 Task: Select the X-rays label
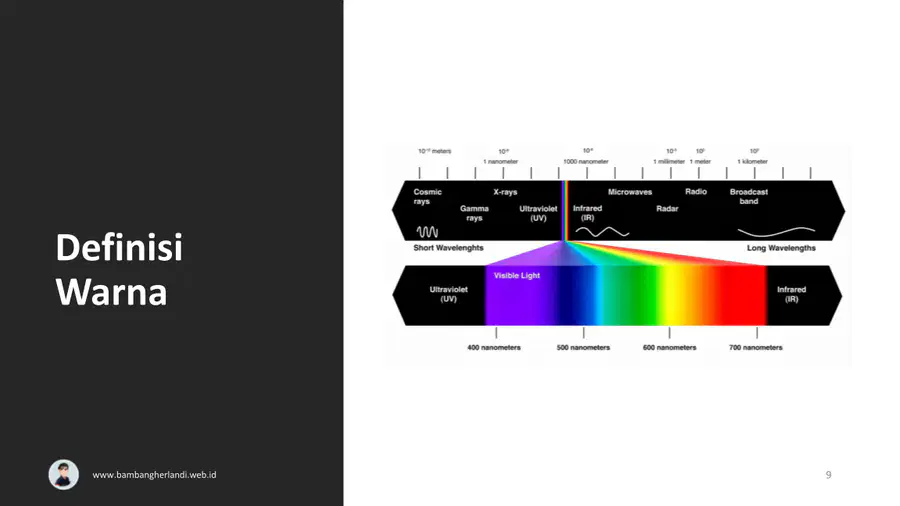(505, 192)
